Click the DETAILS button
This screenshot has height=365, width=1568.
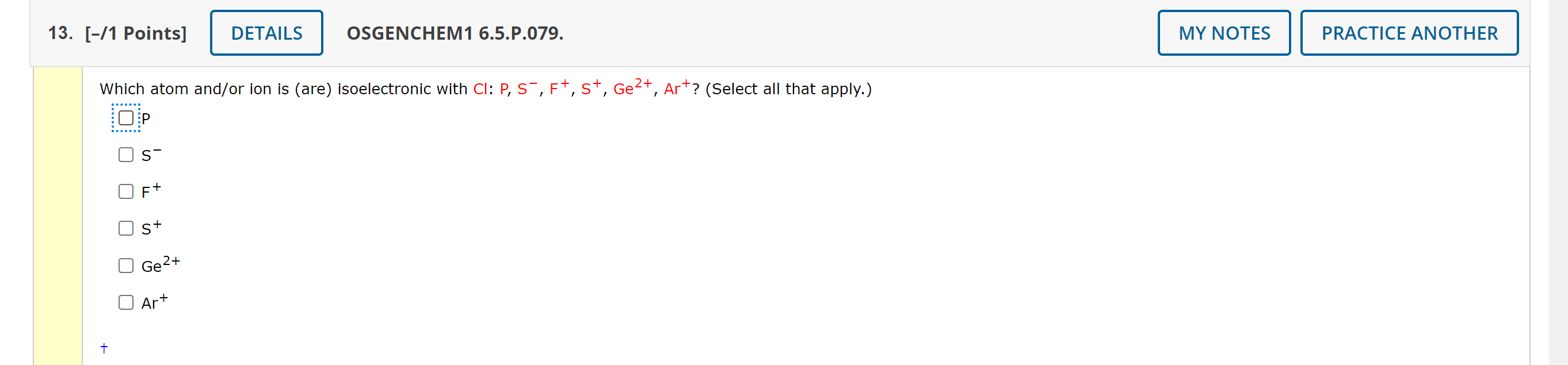pyautogui.click(x=266, y=32)
